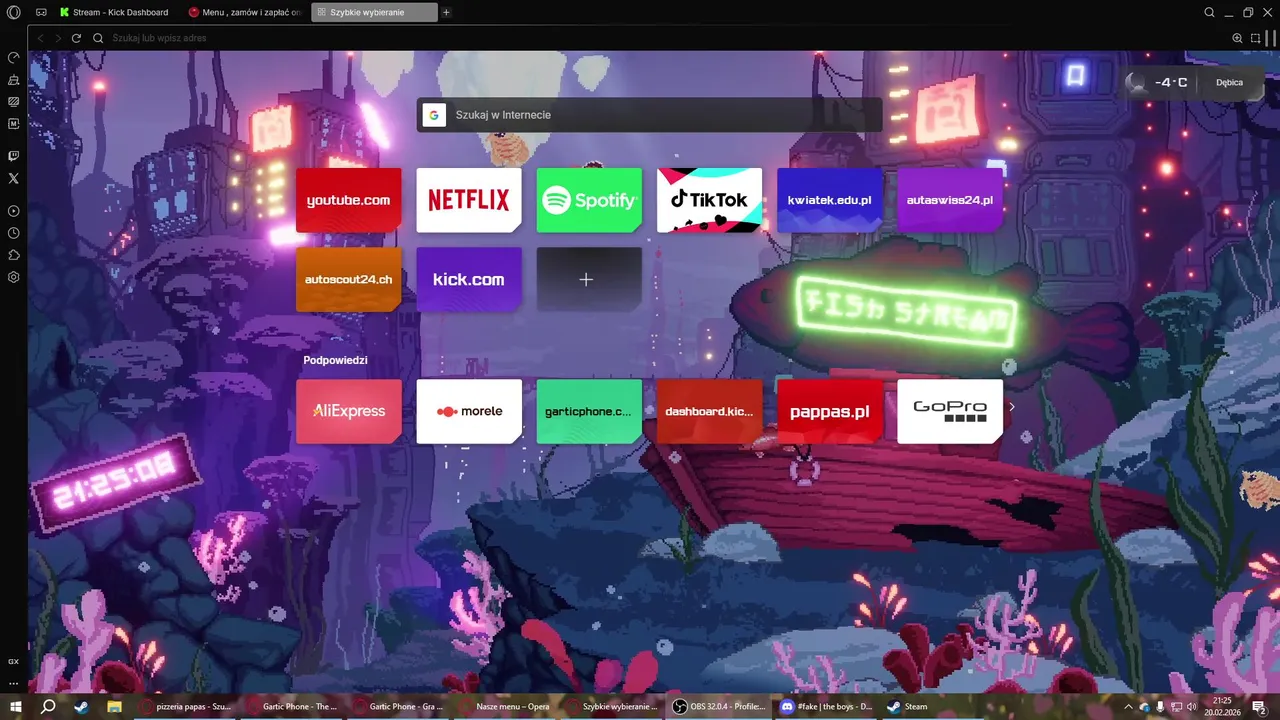
Task: Click the Dębica weather location
Action: click(1229, 83)
